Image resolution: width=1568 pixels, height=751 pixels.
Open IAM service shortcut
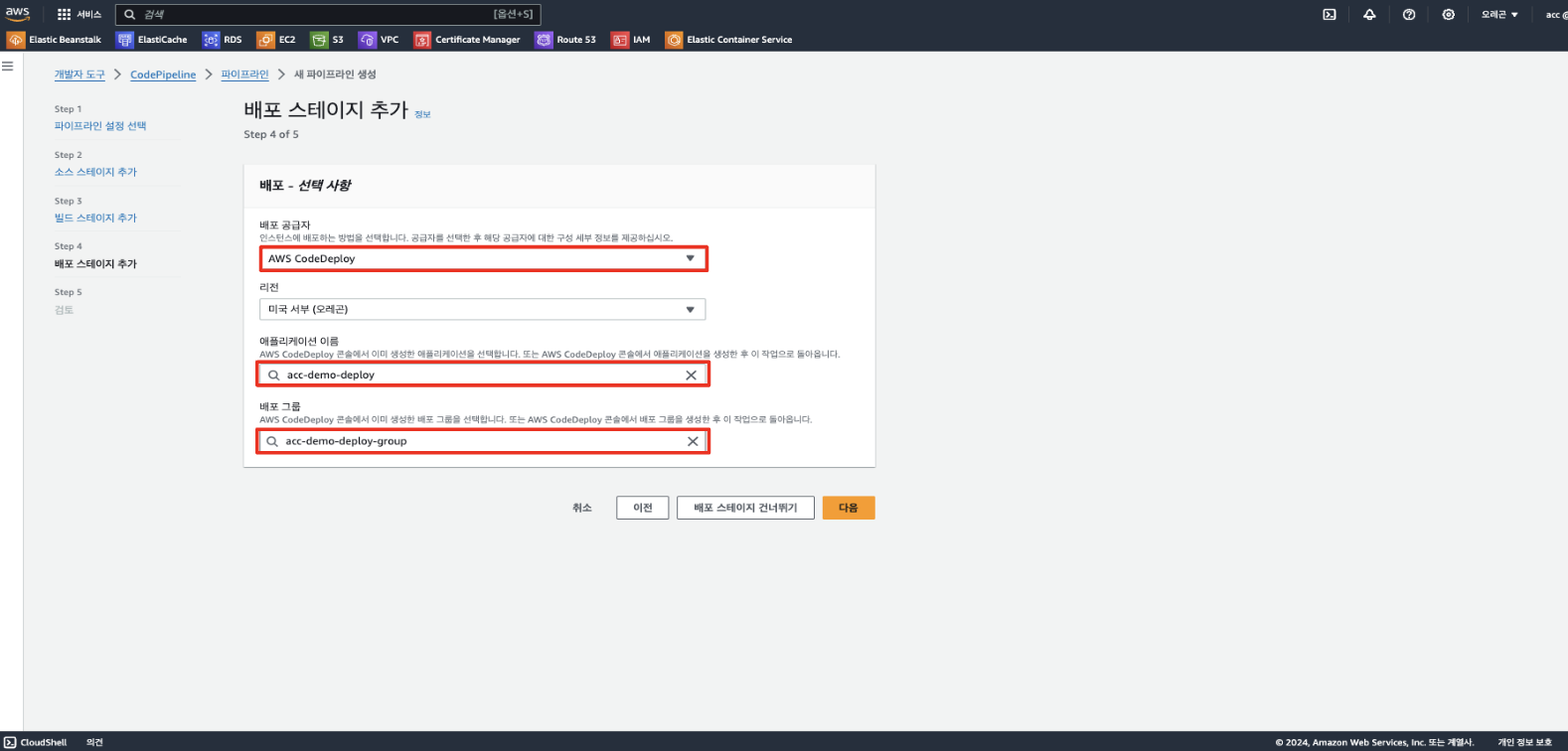tap(631, 40)
